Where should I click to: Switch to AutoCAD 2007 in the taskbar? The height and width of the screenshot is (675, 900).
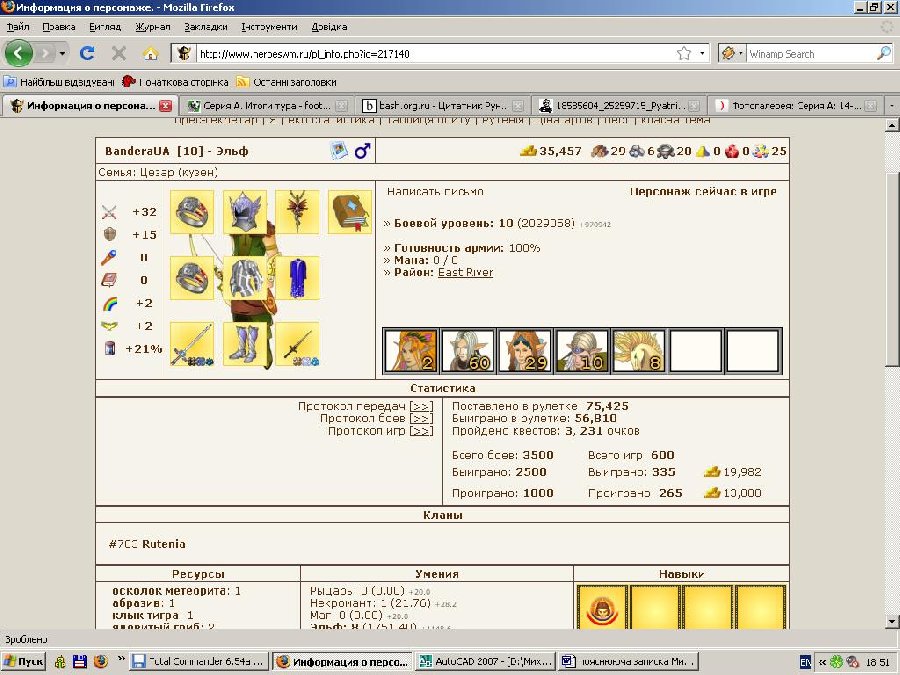486,662
